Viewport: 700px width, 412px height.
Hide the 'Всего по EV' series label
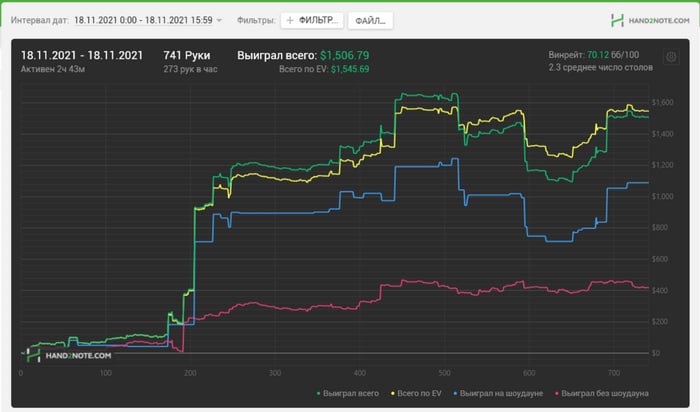(x=419, y=394)
